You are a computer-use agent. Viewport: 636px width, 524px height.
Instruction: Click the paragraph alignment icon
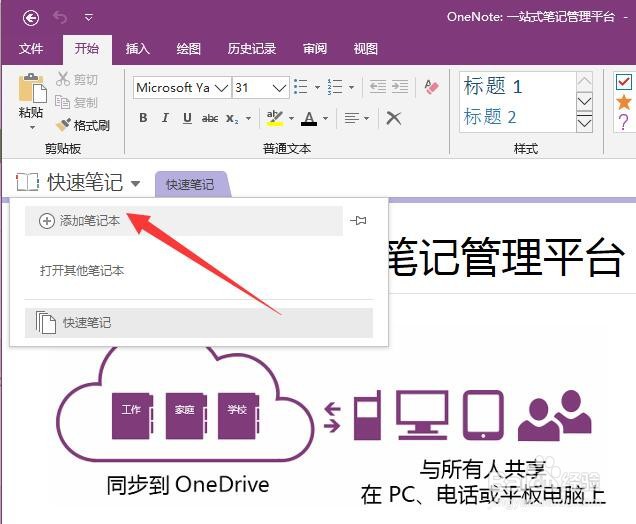tap(352, 118)
